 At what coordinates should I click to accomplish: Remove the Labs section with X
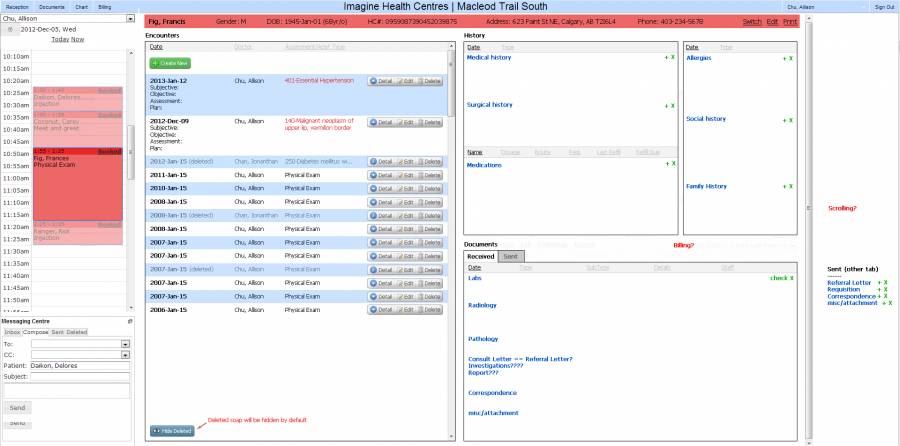coord(792,278)
